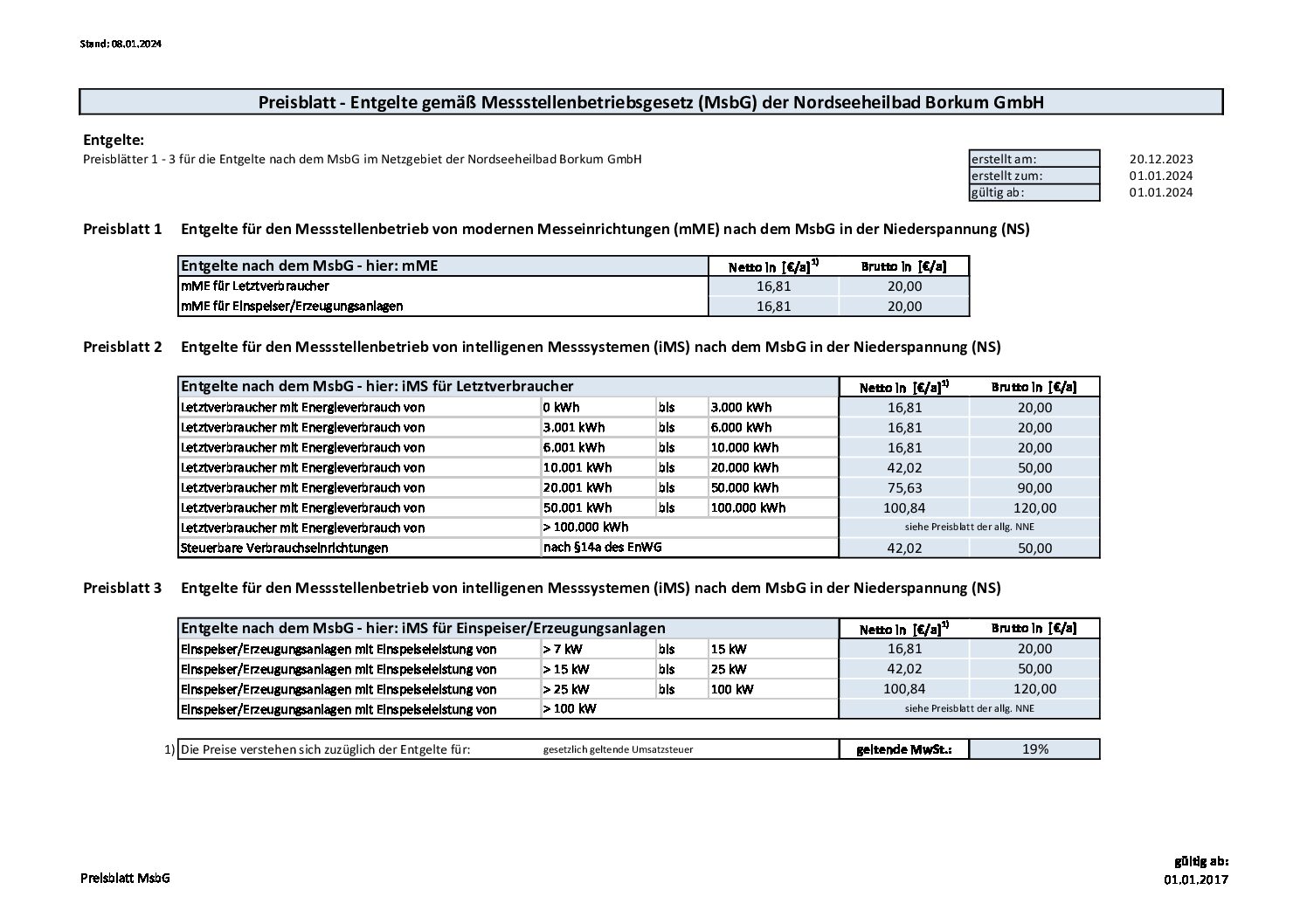Click 'siehe Preisblatt' note in > 100 kW row
This screenshot has width=1307, height=924.
(x=970, y=708)
